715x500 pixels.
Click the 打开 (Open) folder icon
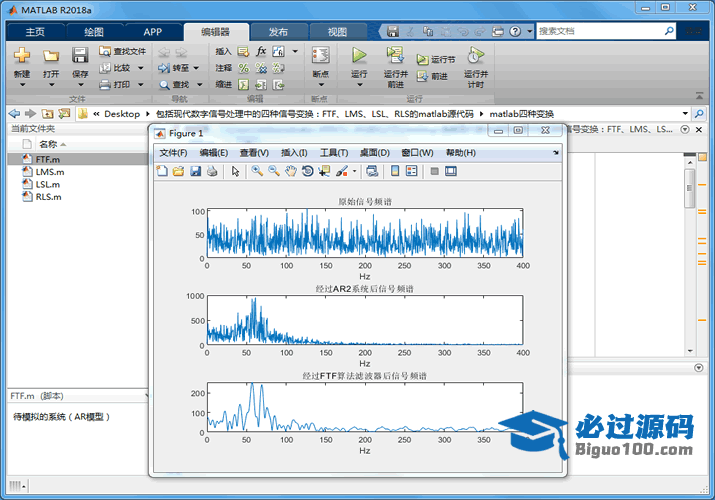pos(51,56)
